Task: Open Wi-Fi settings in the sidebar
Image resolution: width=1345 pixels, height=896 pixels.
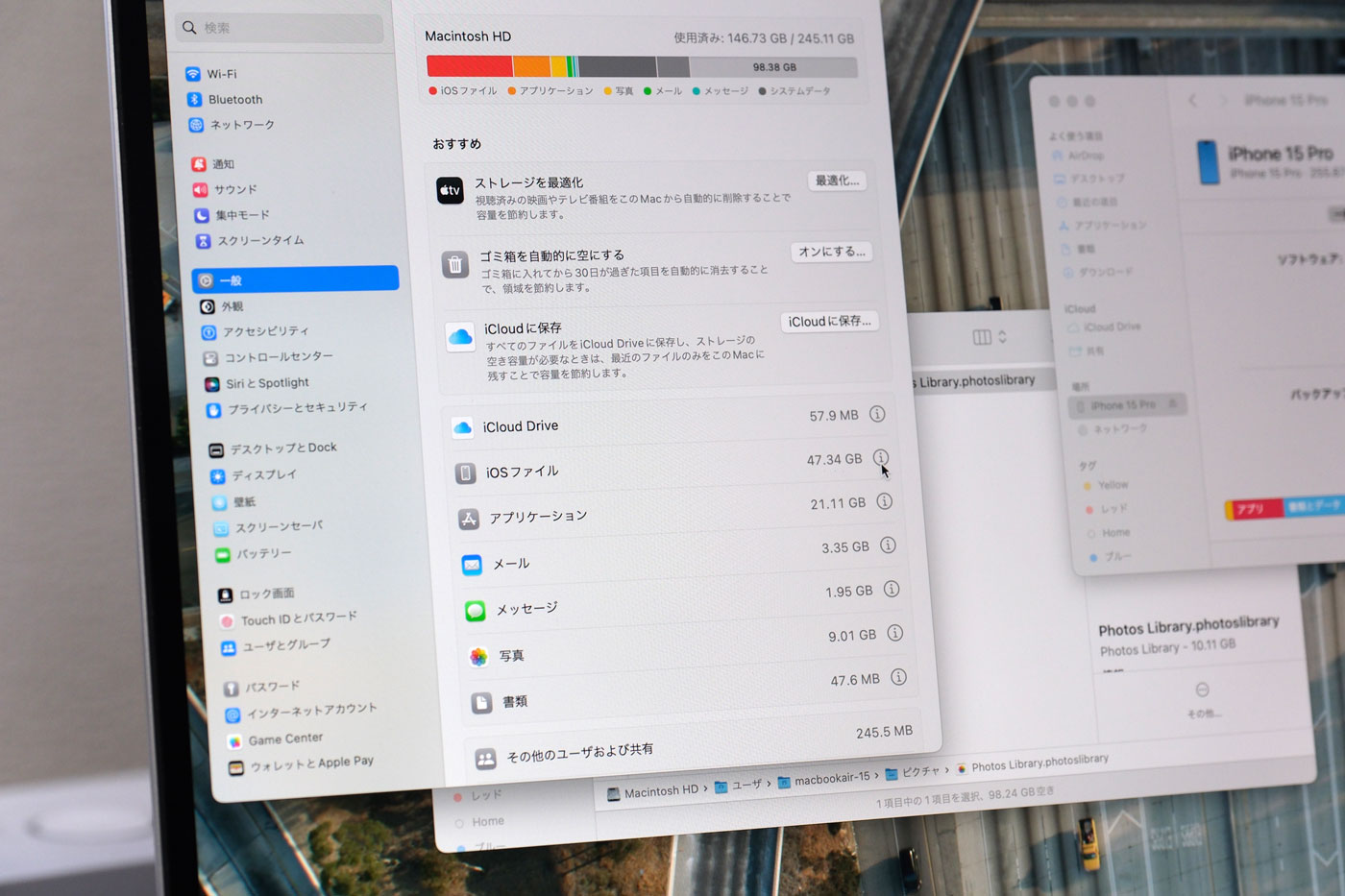Action: (211, 74)
